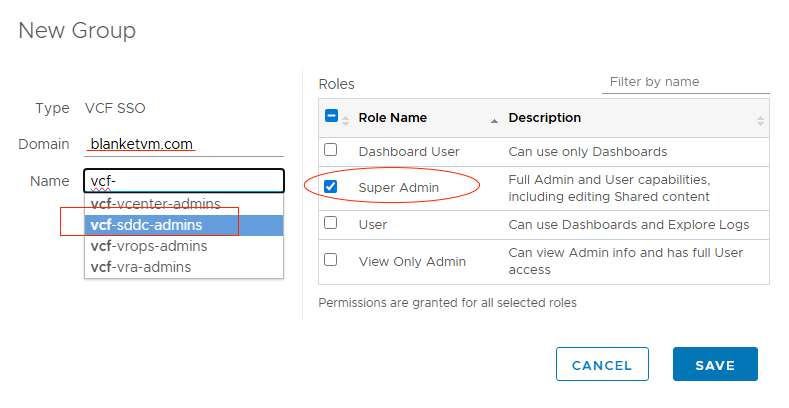Viewport: 789px width, 408px height.
Task: Check the User role checkbox
Action: click(x=331, y=224)
